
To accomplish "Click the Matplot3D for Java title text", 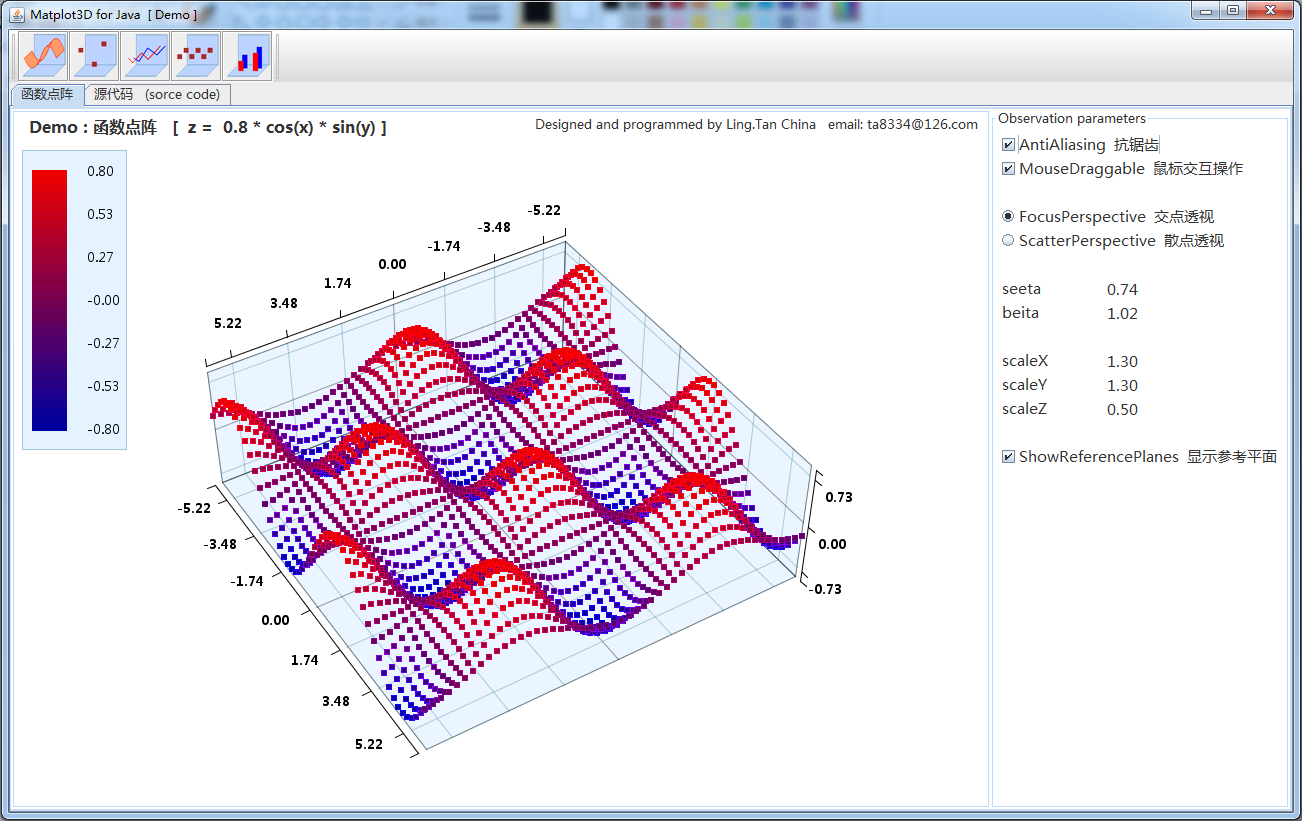I will pos(113,14).
